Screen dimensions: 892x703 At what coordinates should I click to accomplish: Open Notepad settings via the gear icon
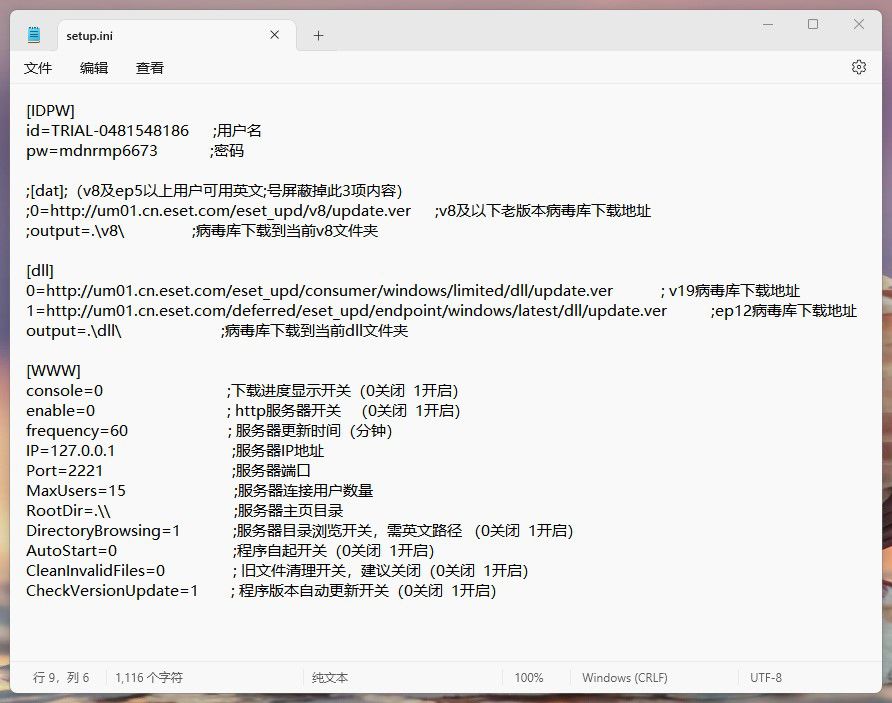[858, 67]
